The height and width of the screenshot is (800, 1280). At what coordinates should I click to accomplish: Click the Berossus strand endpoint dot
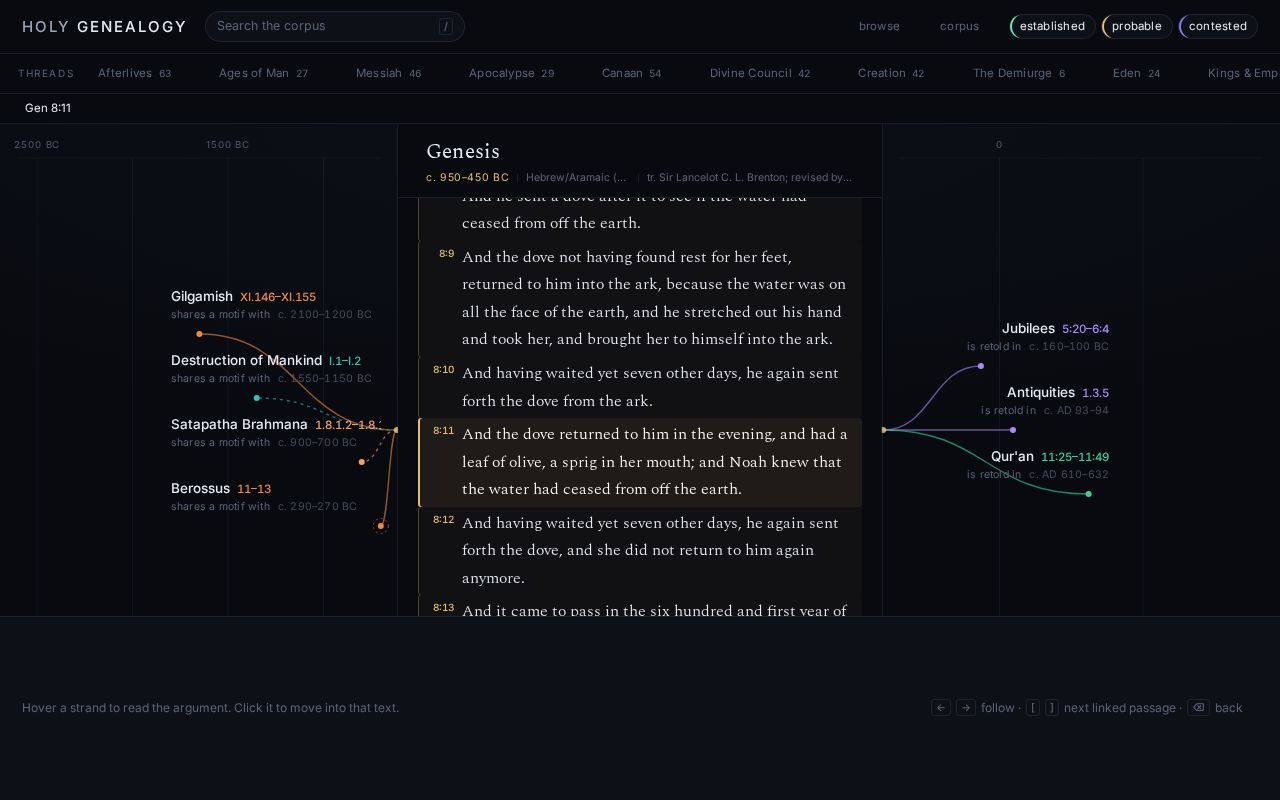point(381,526)
